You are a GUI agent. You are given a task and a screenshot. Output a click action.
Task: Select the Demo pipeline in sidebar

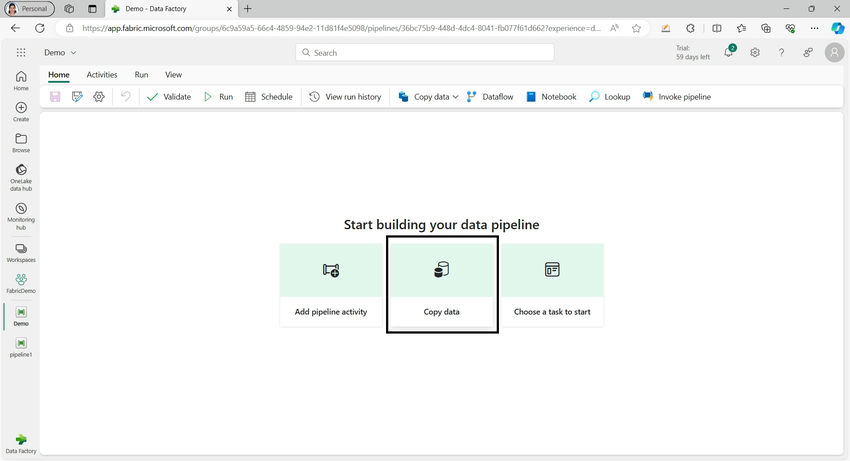tap(21, 316)
